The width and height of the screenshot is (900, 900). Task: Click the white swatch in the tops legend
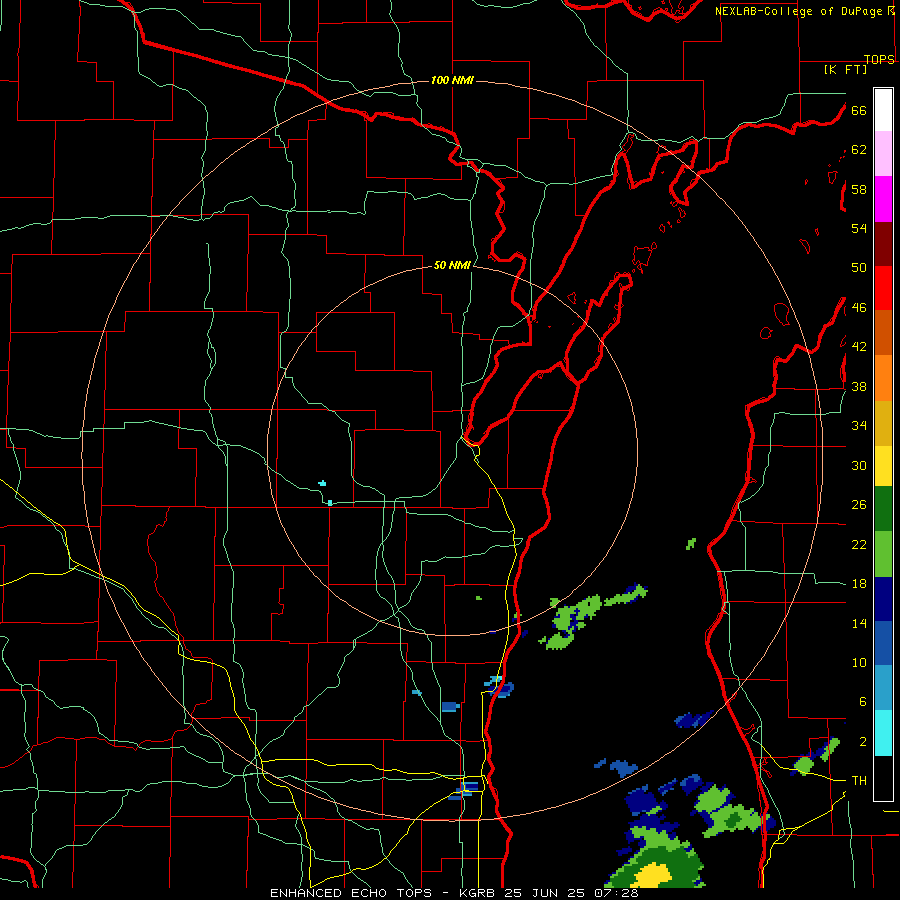[x=883, y=110]
